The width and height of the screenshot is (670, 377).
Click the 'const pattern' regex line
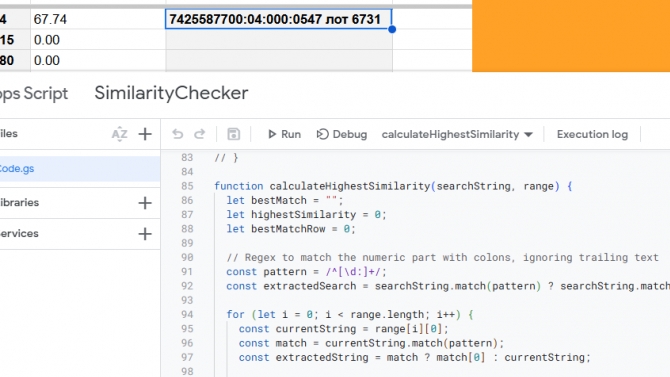(x=306, y=272)
